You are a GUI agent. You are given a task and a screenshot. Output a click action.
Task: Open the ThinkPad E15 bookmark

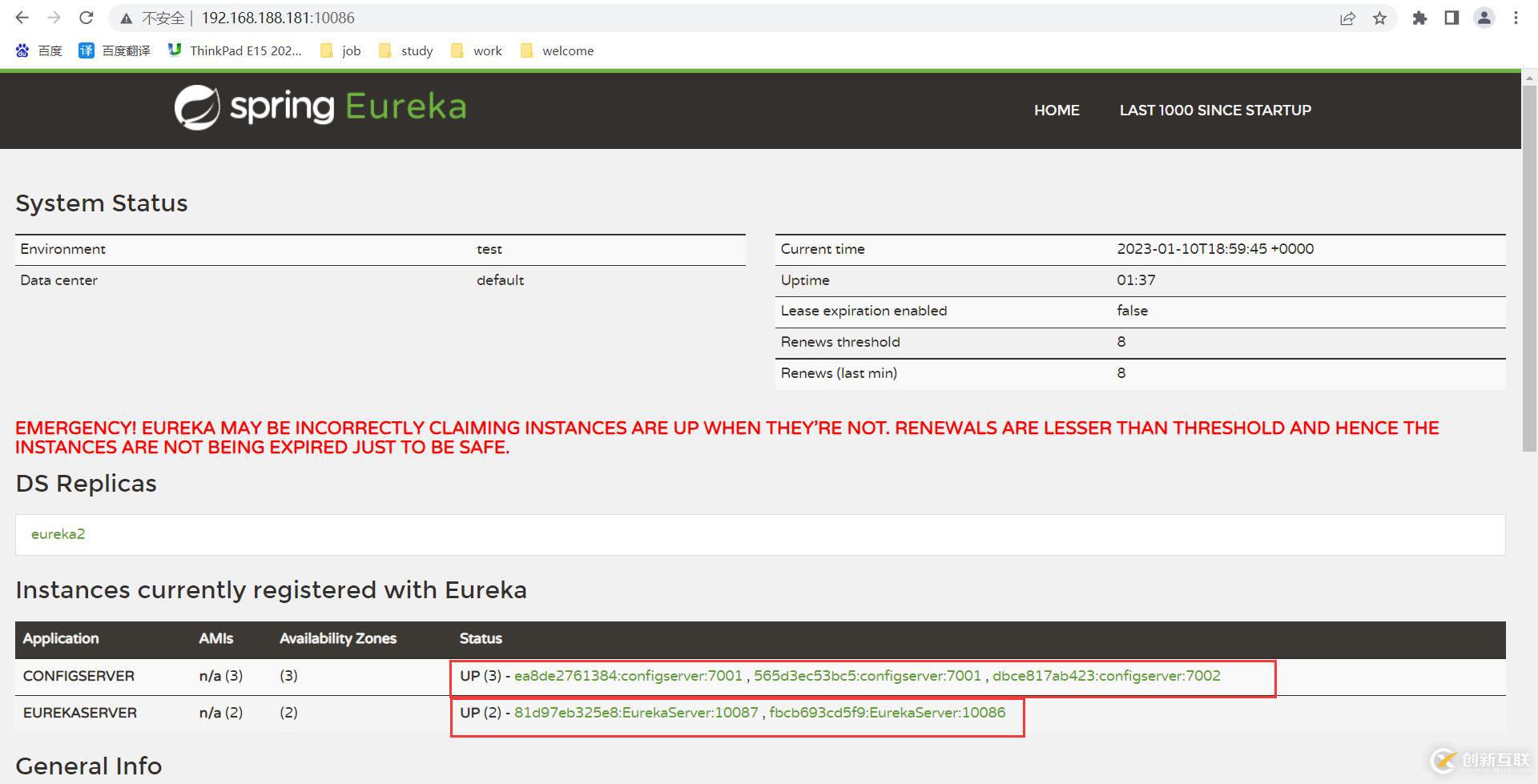(235, 50)
